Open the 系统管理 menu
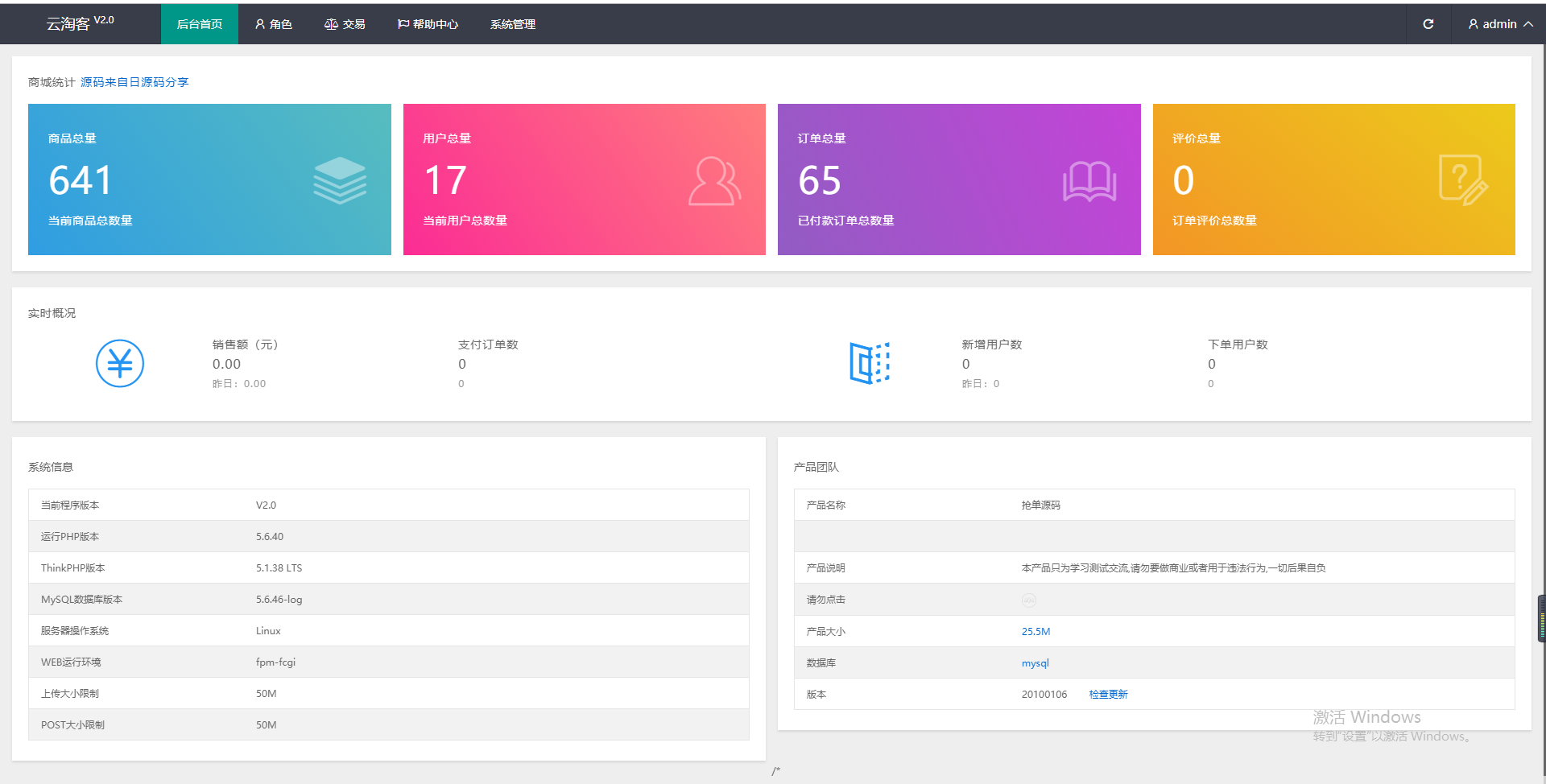1546x784 pixels. 512,24
